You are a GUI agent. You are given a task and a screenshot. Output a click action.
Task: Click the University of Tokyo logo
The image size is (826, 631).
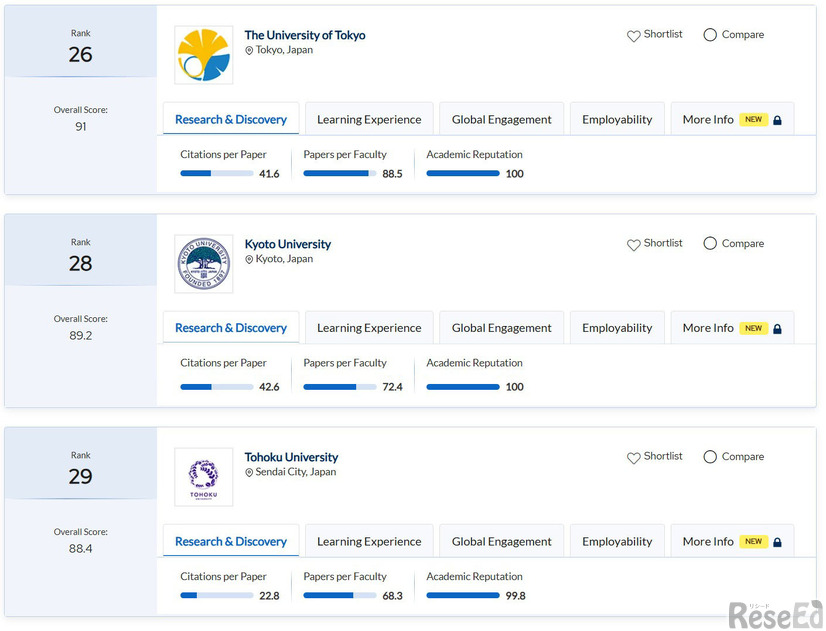coord(203,55)
